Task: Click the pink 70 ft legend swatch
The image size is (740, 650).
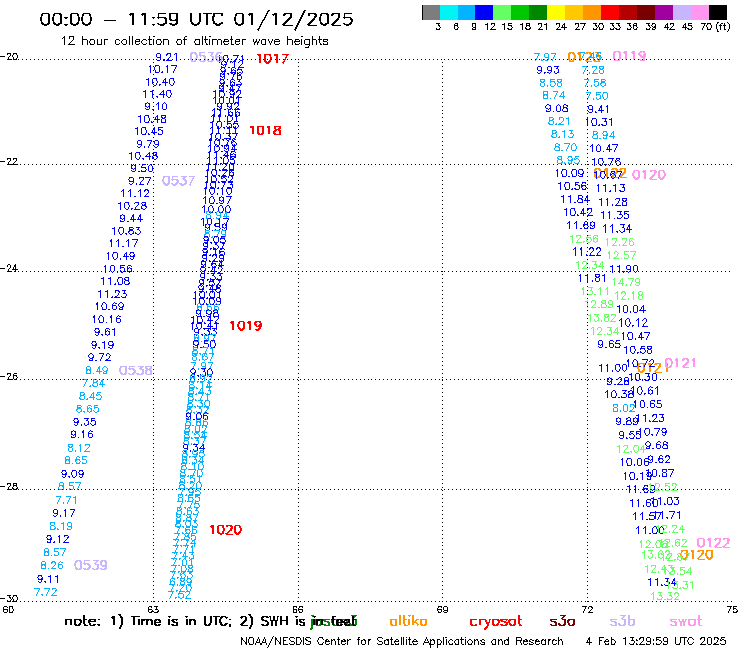Action: [700, 12]
